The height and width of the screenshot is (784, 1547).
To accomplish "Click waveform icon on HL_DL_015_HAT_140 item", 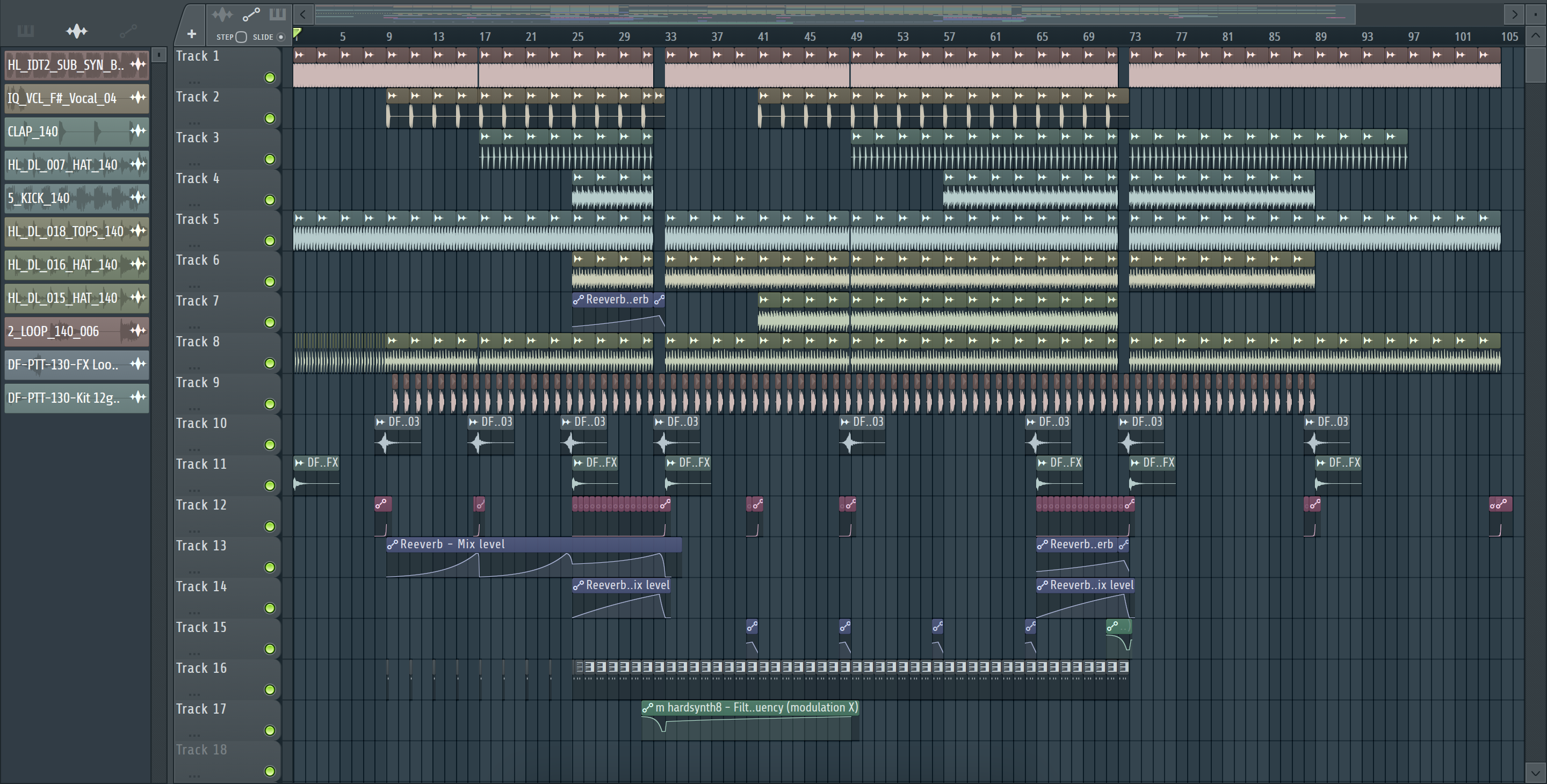I will 138,297.
